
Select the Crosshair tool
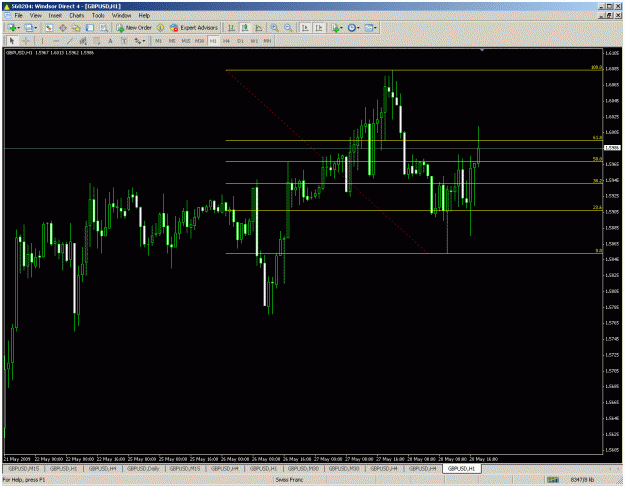(x=26, y=41)
